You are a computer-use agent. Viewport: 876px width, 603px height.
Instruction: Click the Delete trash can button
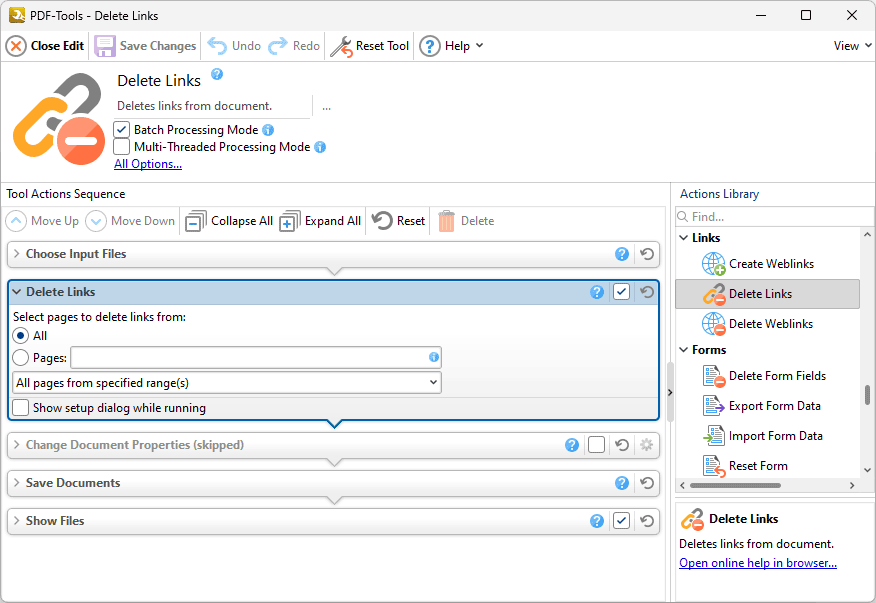466,221
